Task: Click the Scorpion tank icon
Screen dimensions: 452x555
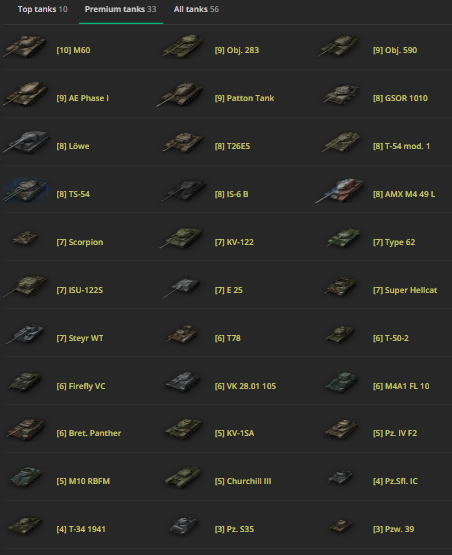Action: (x=25, y=238)
